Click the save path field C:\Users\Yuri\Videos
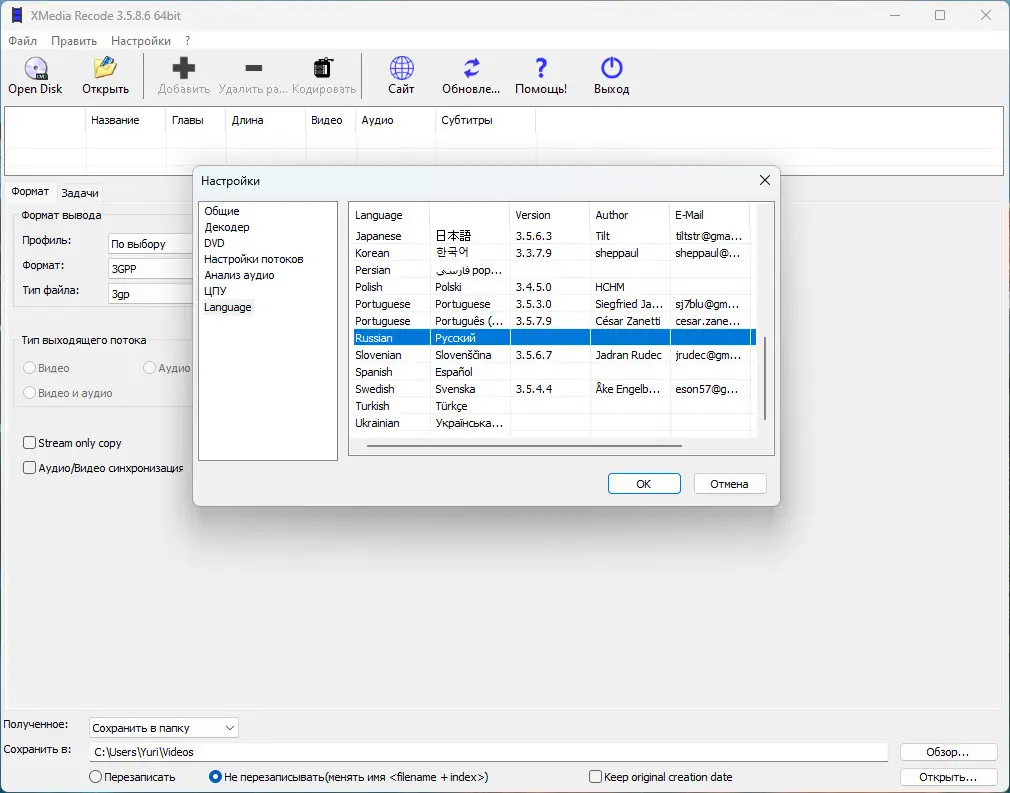This screenshot has width=1010, height=793. pyautogui.click(x=488, y=752)
